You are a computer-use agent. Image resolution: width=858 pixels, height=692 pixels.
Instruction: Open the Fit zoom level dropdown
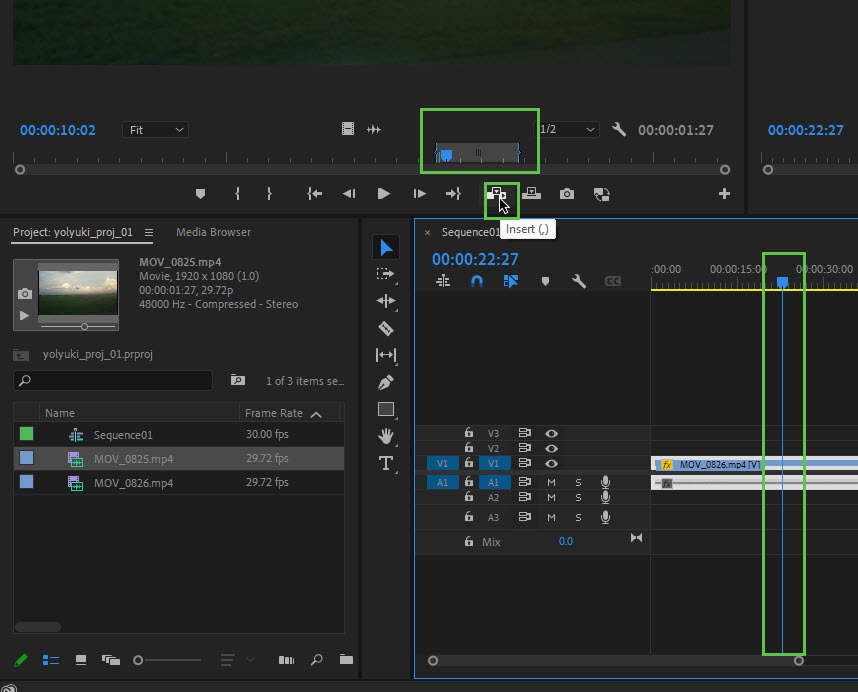click(x=156, y=130)
